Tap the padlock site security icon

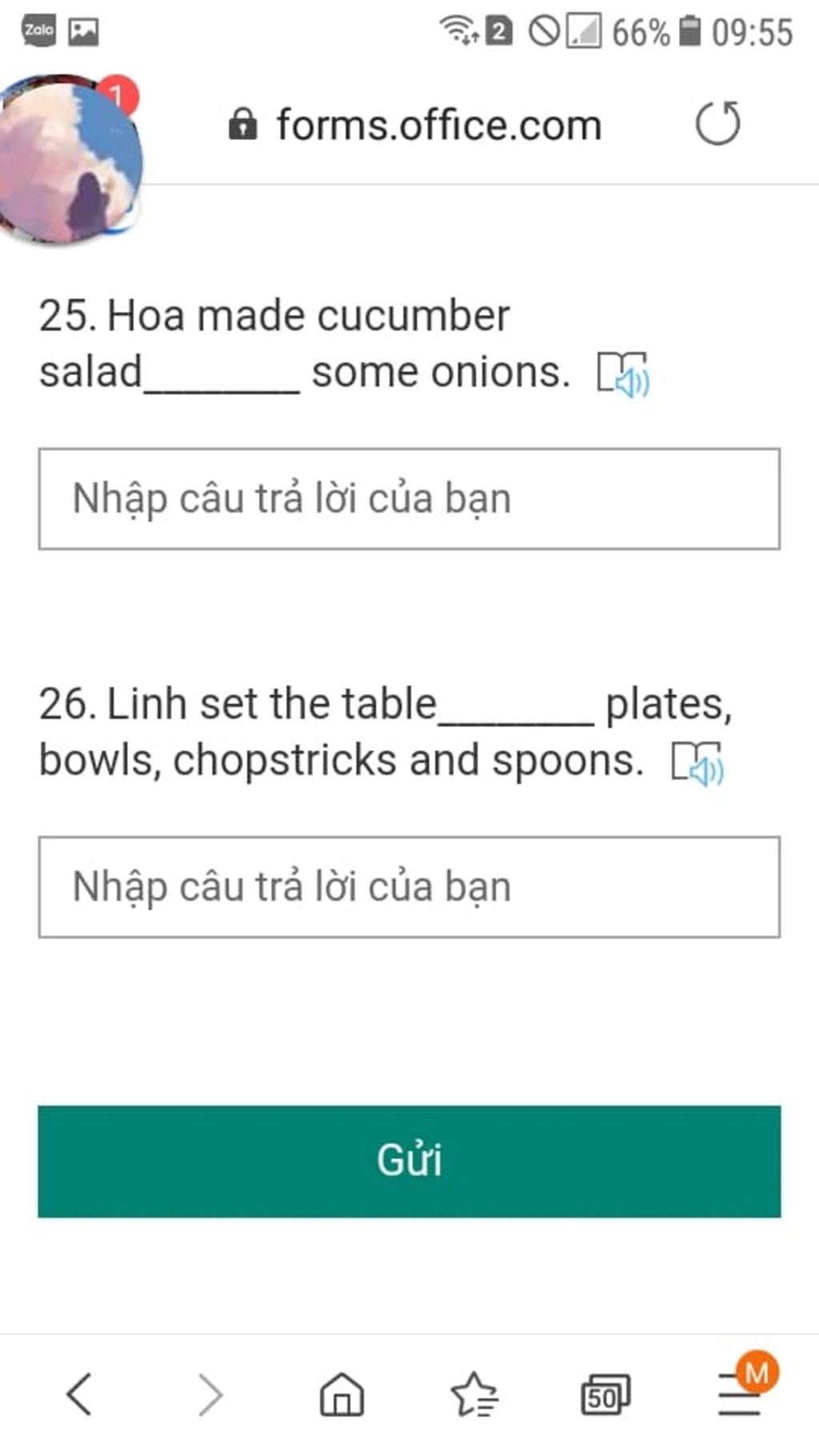(x=242, y=125)
